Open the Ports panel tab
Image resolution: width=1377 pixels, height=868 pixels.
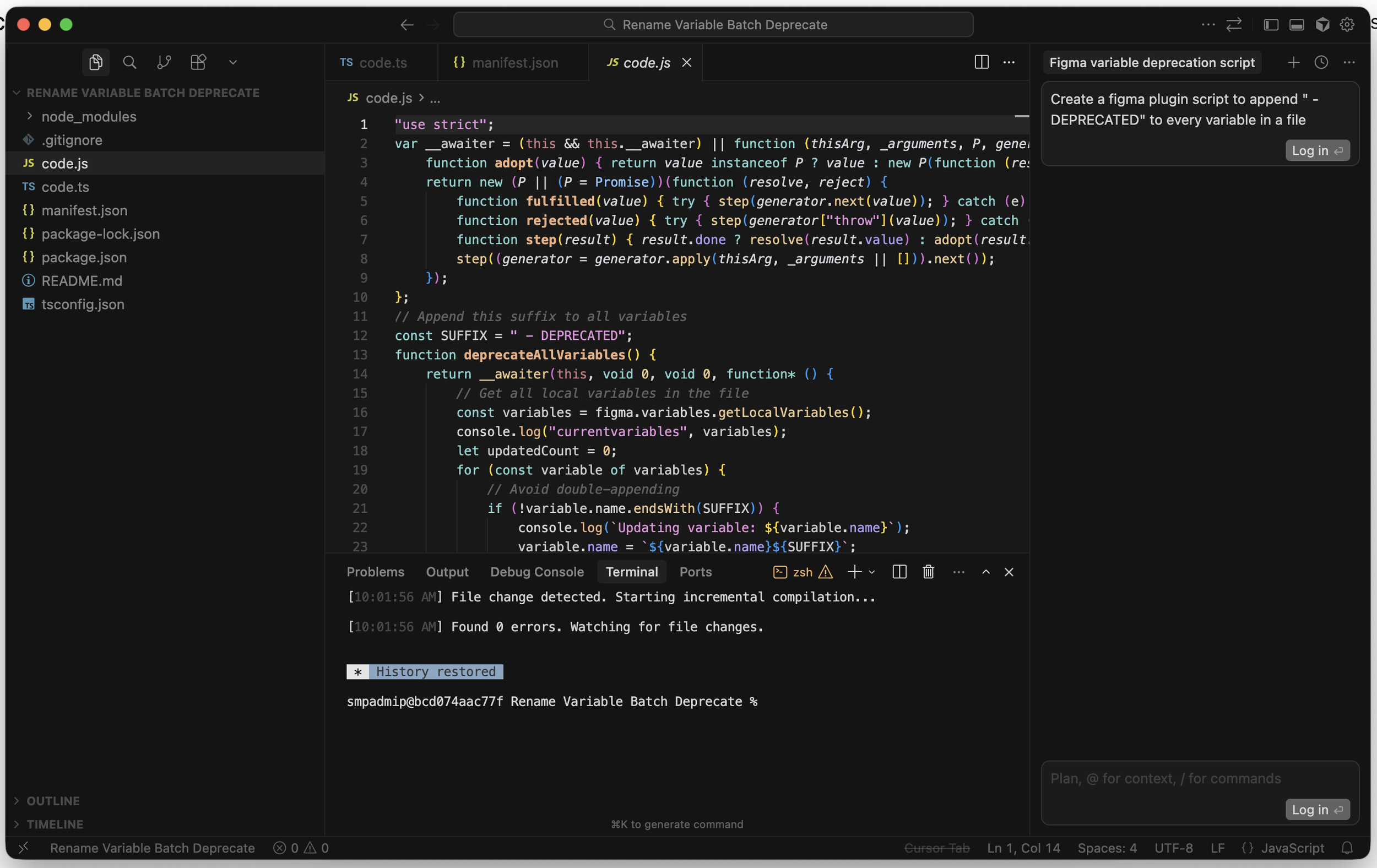tap(695, 572)
